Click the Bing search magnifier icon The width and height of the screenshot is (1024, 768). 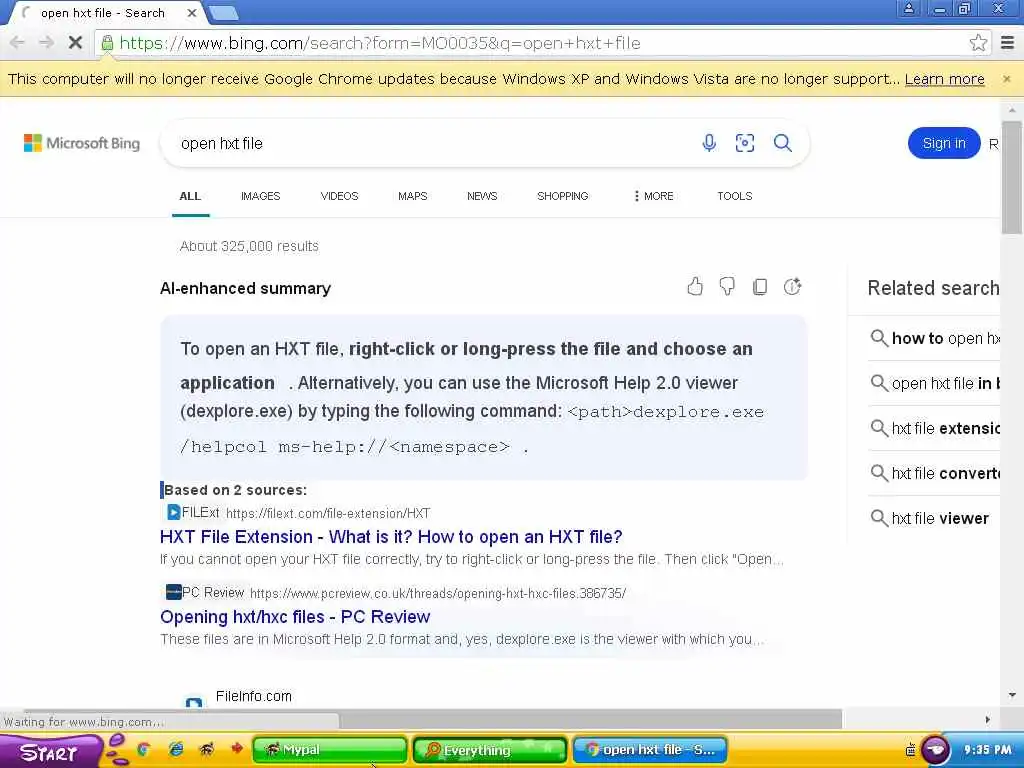[782, 142]
